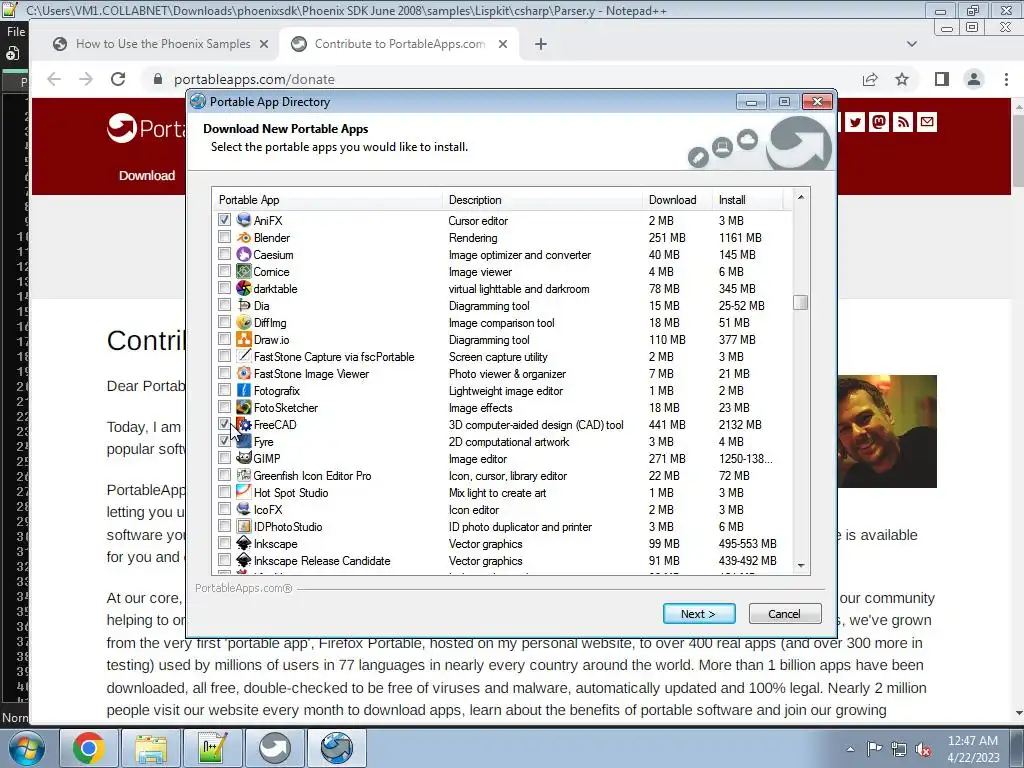The image size is (1024, 768).
Task: Click the Mastodon icon on the PortableApps page
Action: click(879, 122)
